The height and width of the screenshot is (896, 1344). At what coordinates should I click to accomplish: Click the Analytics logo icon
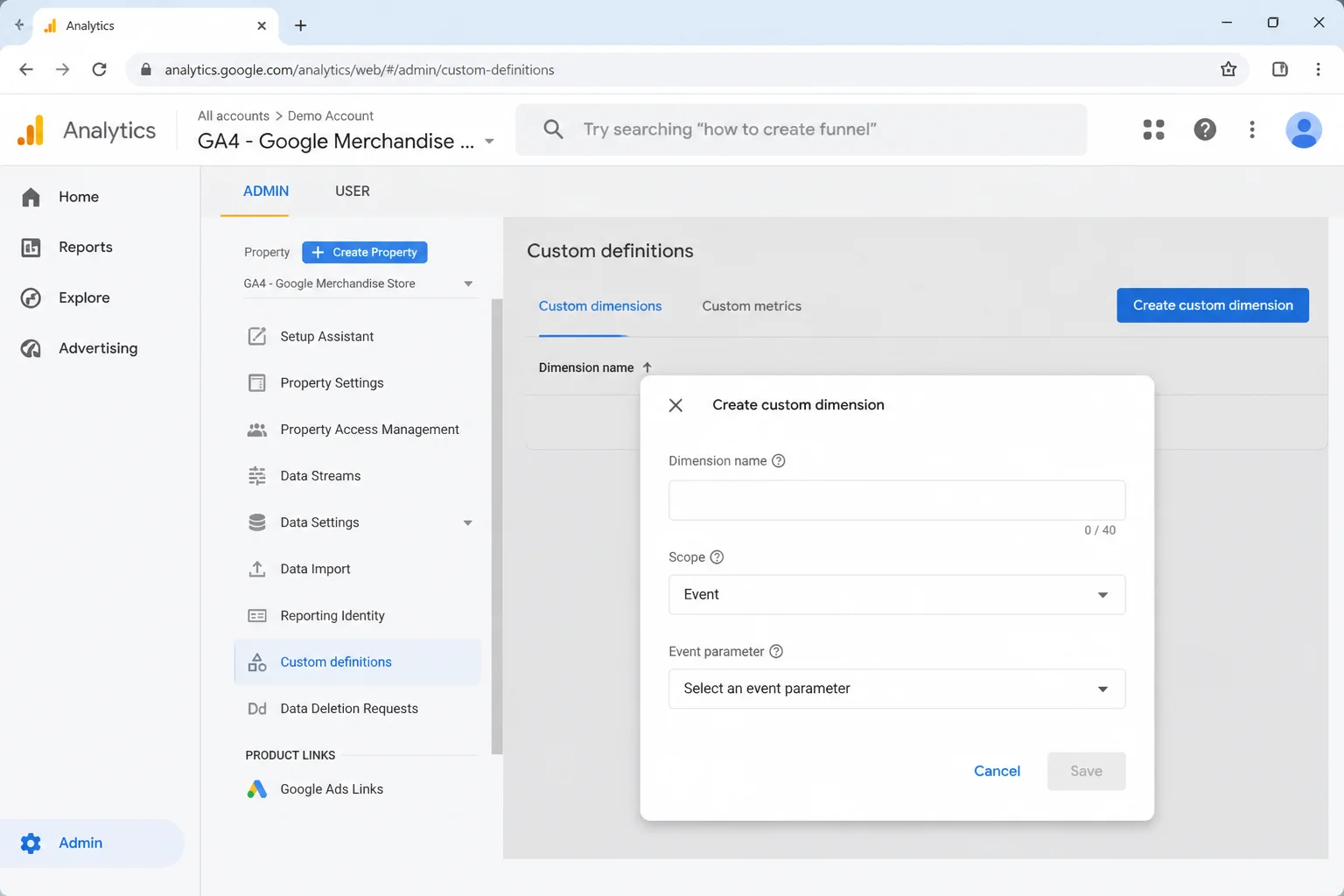[31, 130]
